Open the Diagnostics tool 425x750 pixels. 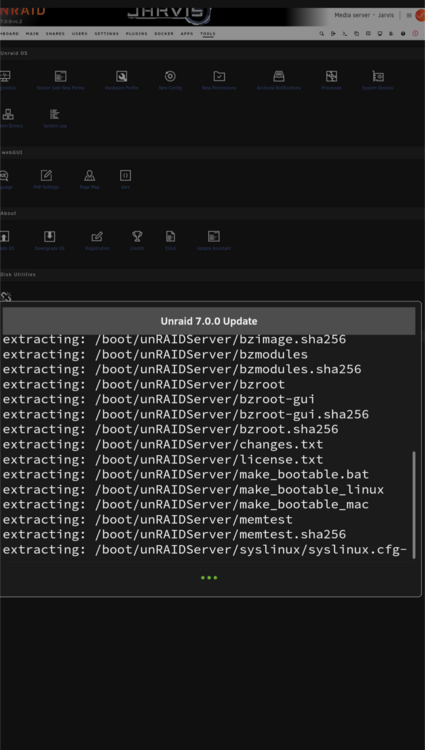(6, 80)
